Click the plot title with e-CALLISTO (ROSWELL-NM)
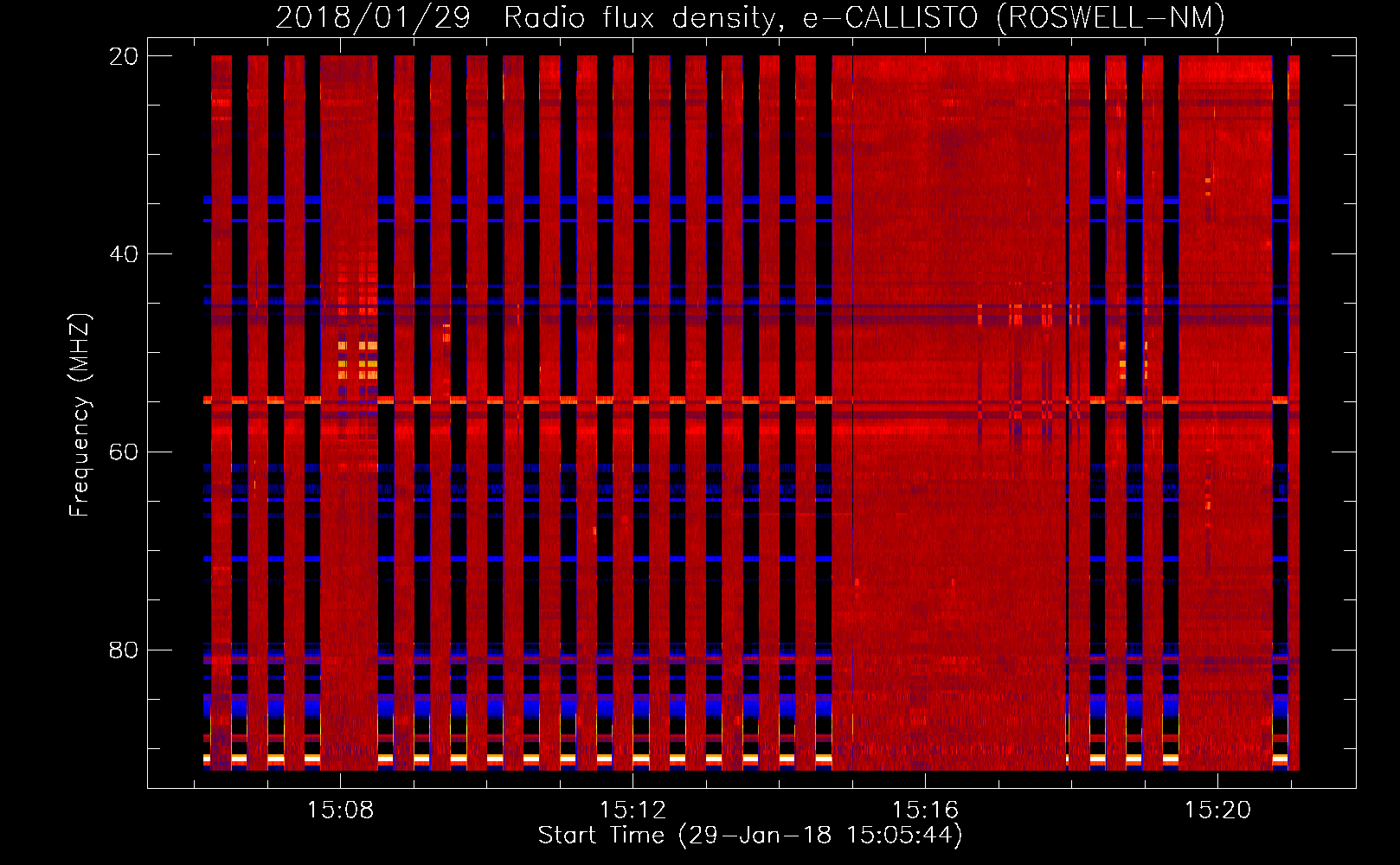Screen dimensions: 1400x865 click(750, 17)
